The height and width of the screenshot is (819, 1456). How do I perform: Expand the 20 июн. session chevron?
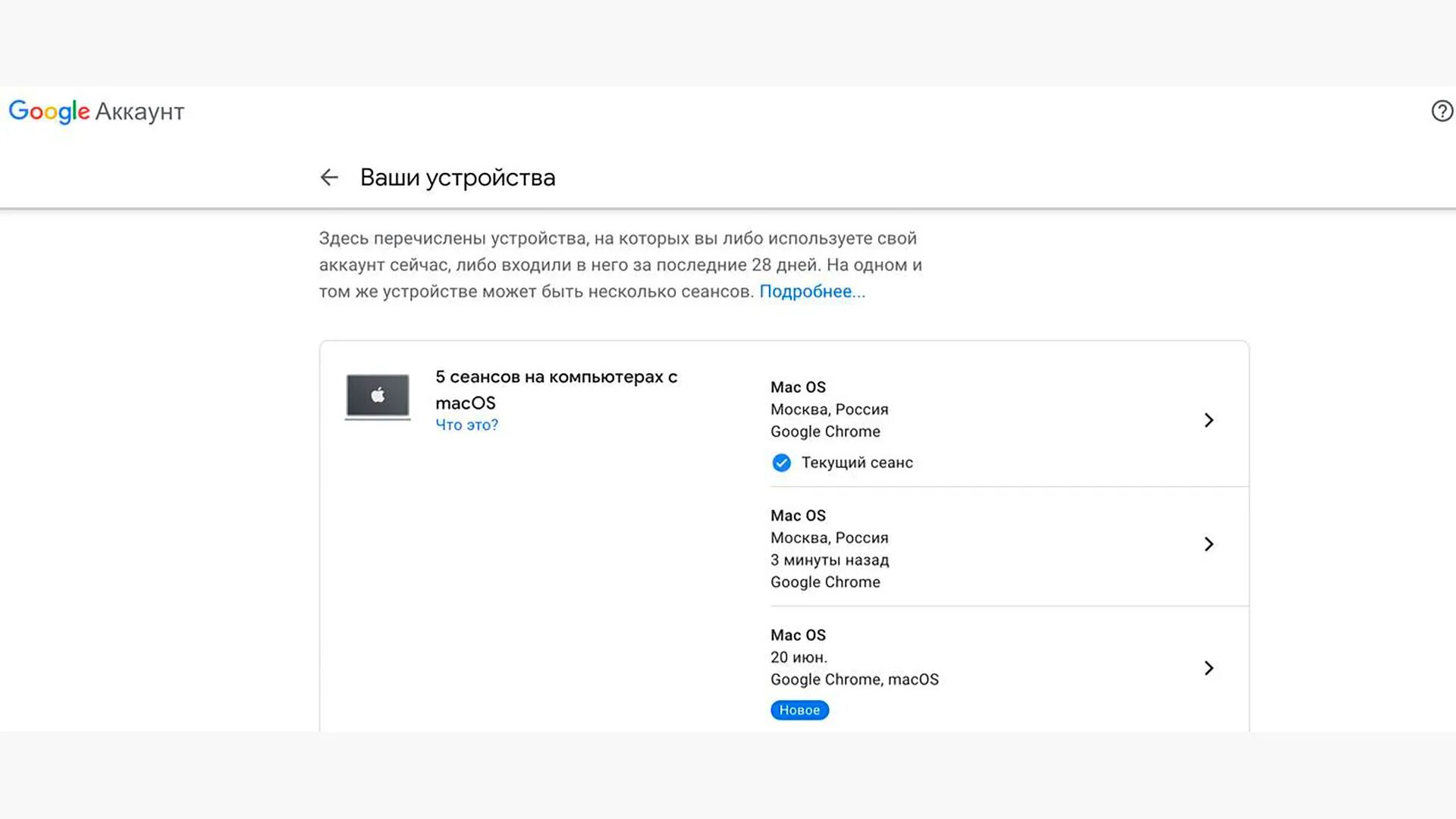[x=1209, y=668]
